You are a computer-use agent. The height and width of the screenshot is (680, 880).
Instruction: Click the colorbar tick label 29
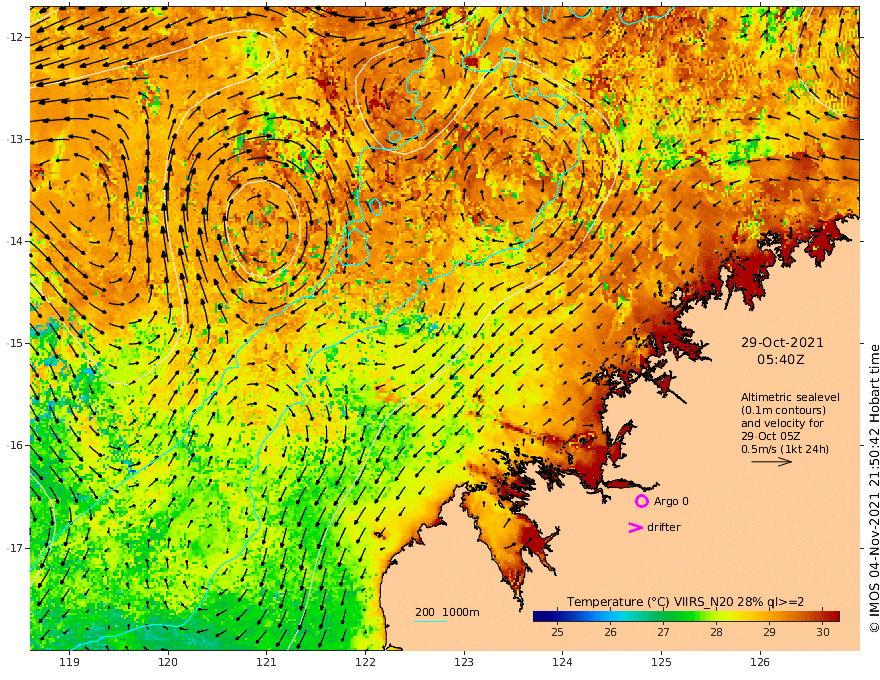(x=769, y=632)
